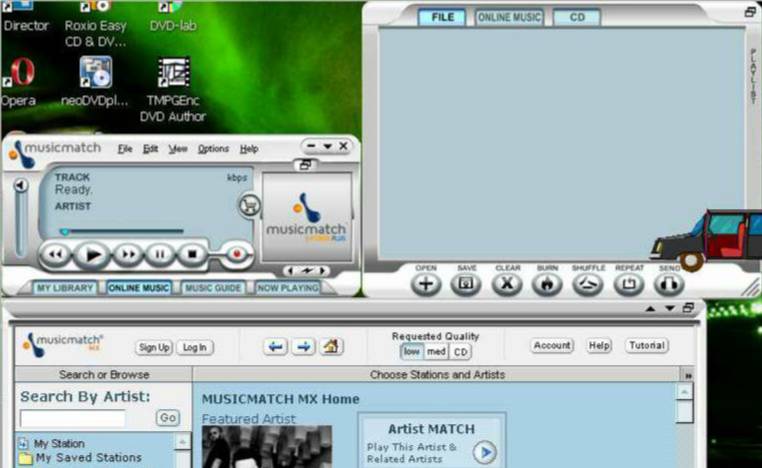This screenshot has width=762, height=468.
Task: Open the neoDVDplus desktop shortcut
Action: click(x=95, y=81)
